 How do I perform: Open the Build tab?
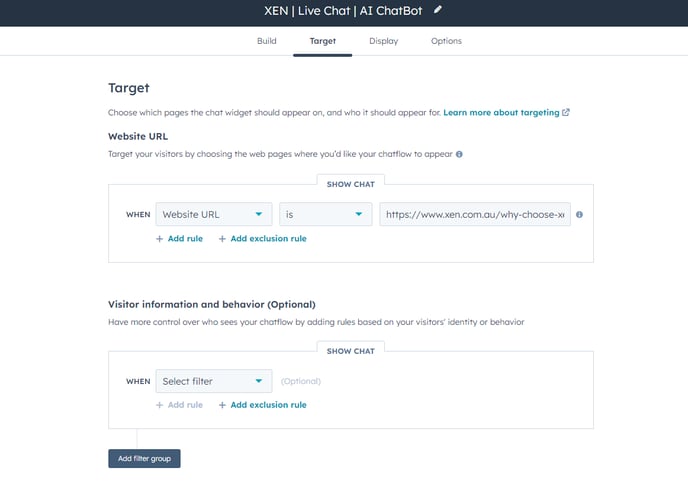267,41
